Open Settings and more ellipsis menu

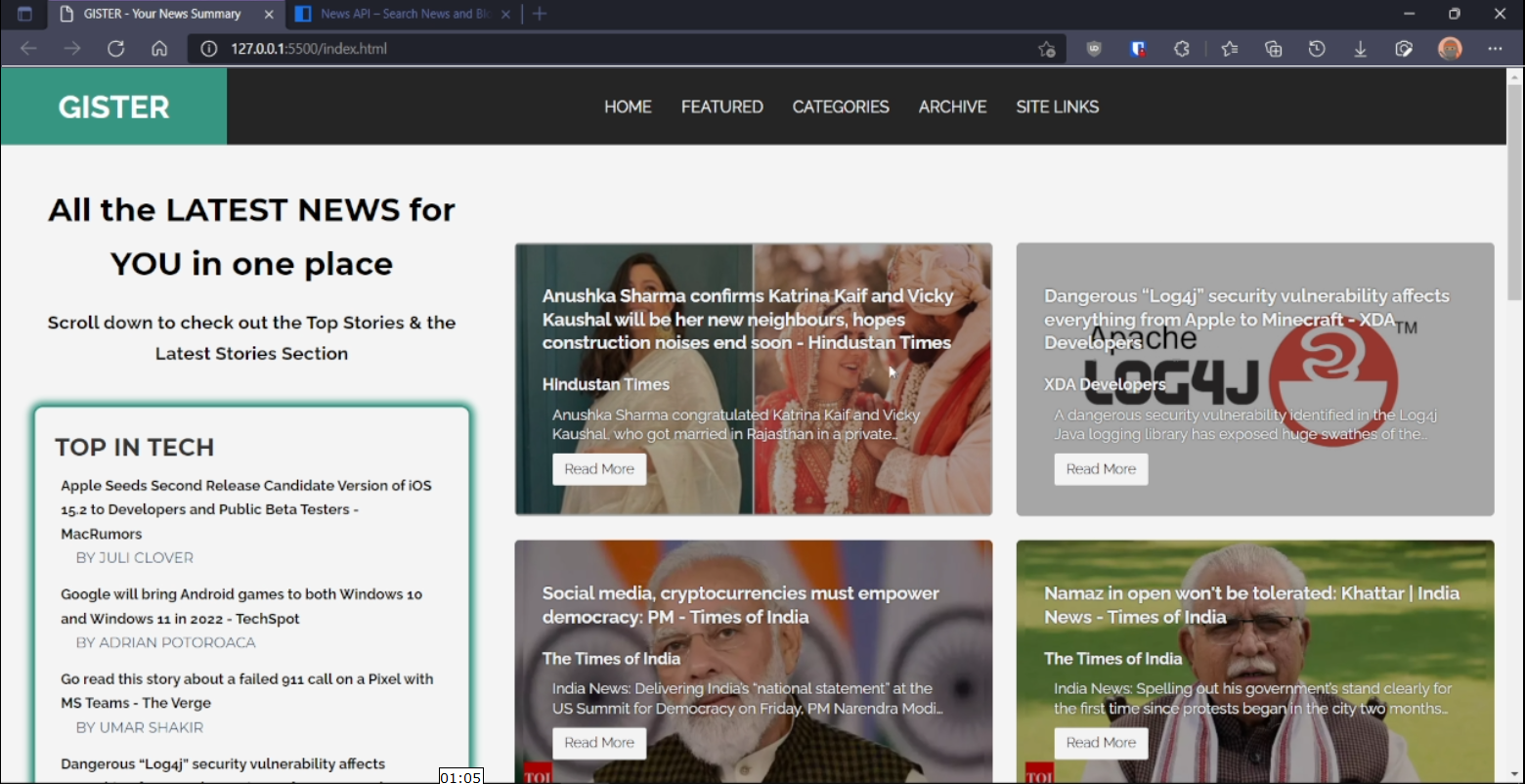click(1495, 49)
